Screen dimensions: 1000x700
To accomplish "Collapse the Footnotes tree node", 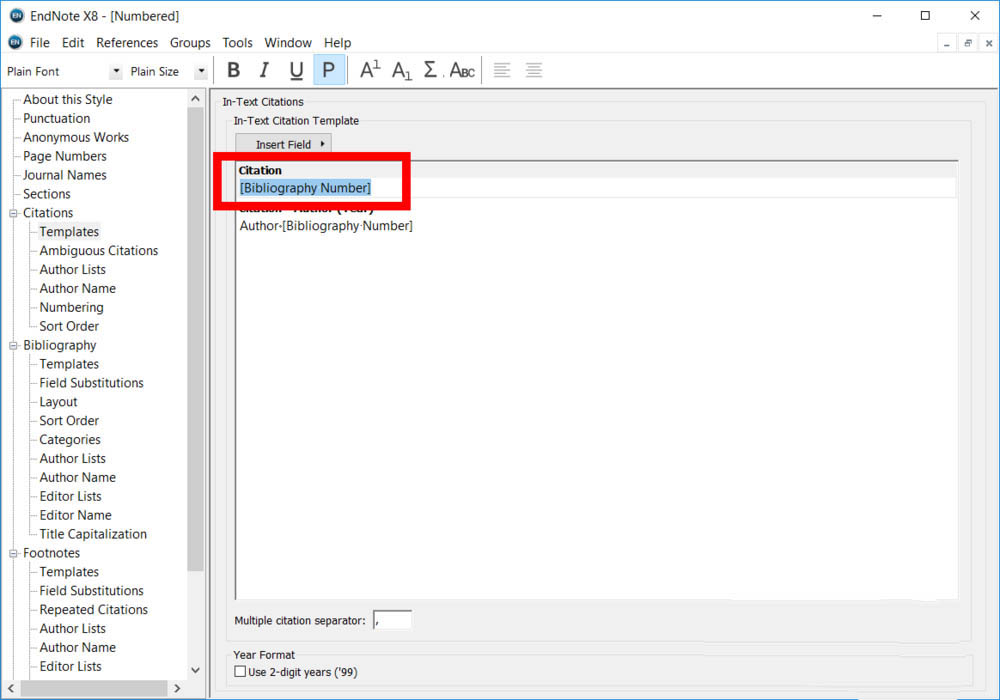I will pos(13,553).
